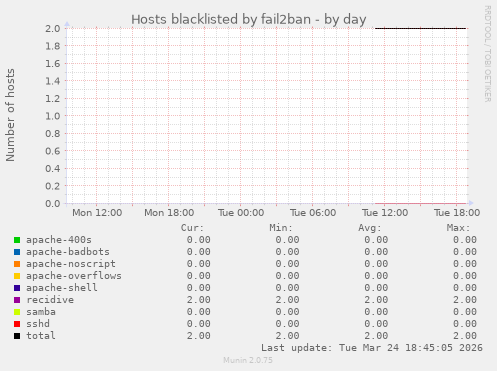
Task: Select the 'total' legend label
Action: pyautogui.click(x=41, y=336)
